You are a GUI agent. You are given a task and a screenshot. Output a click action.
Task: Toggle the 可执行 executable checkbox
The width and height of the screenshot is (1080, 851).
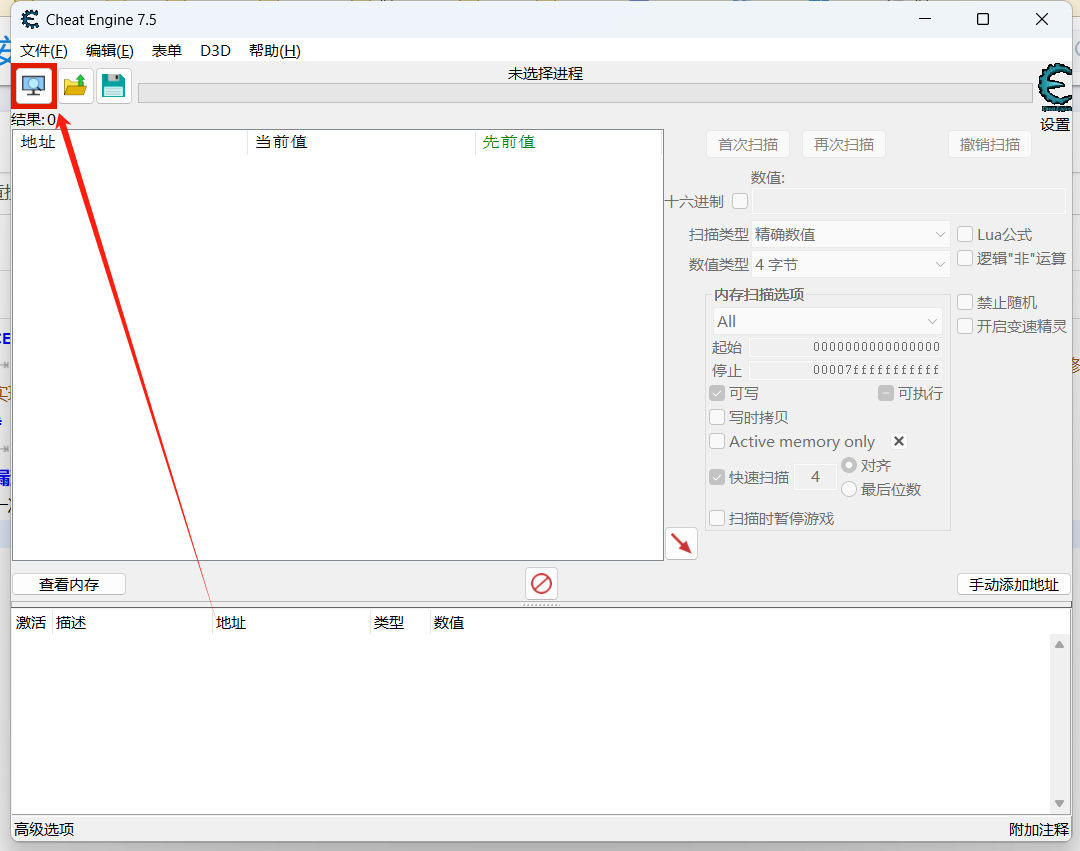tap(886, 393)
